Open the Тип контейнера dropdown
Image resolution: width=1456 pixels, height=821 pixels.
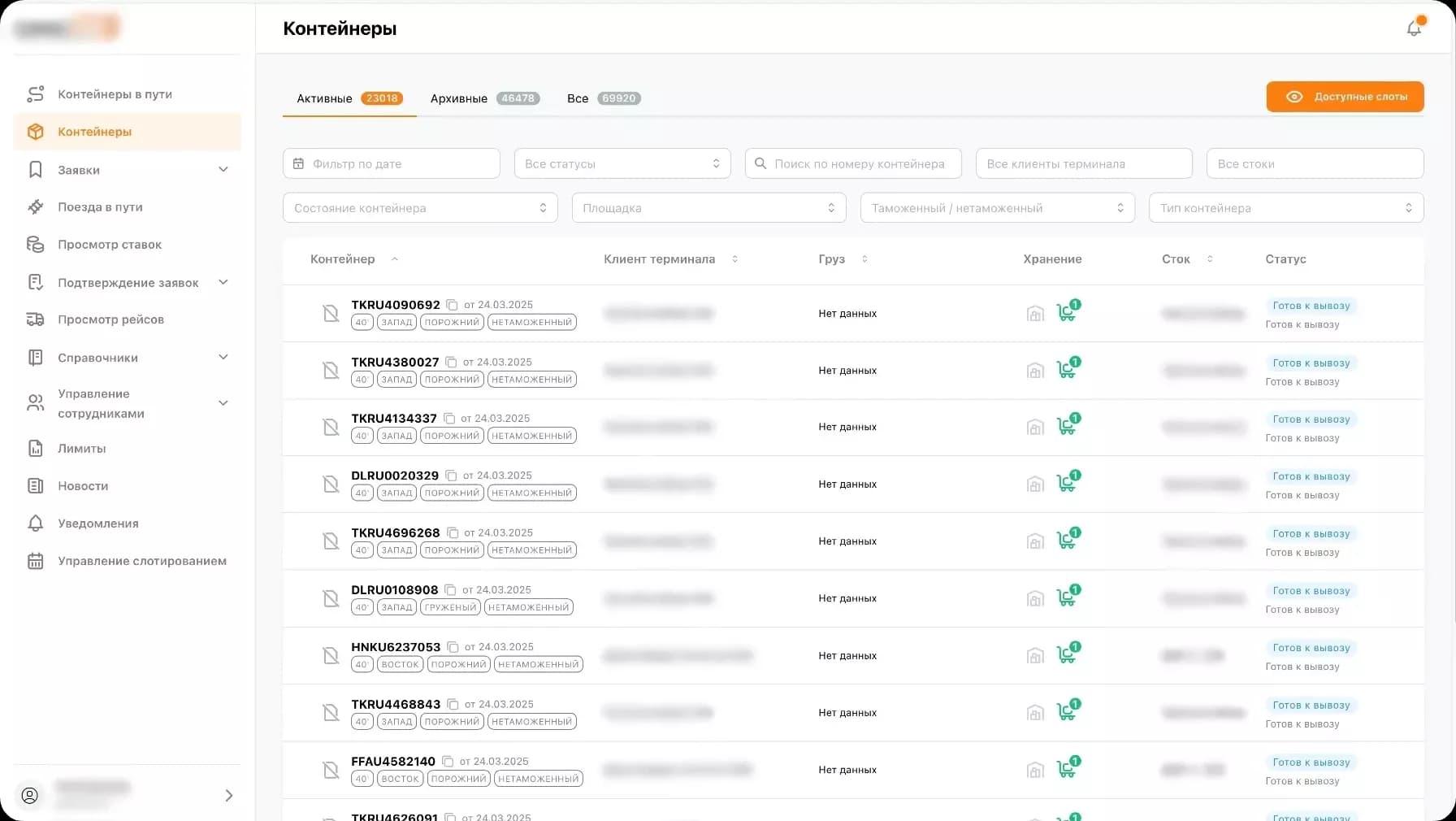click(1285, 208)
